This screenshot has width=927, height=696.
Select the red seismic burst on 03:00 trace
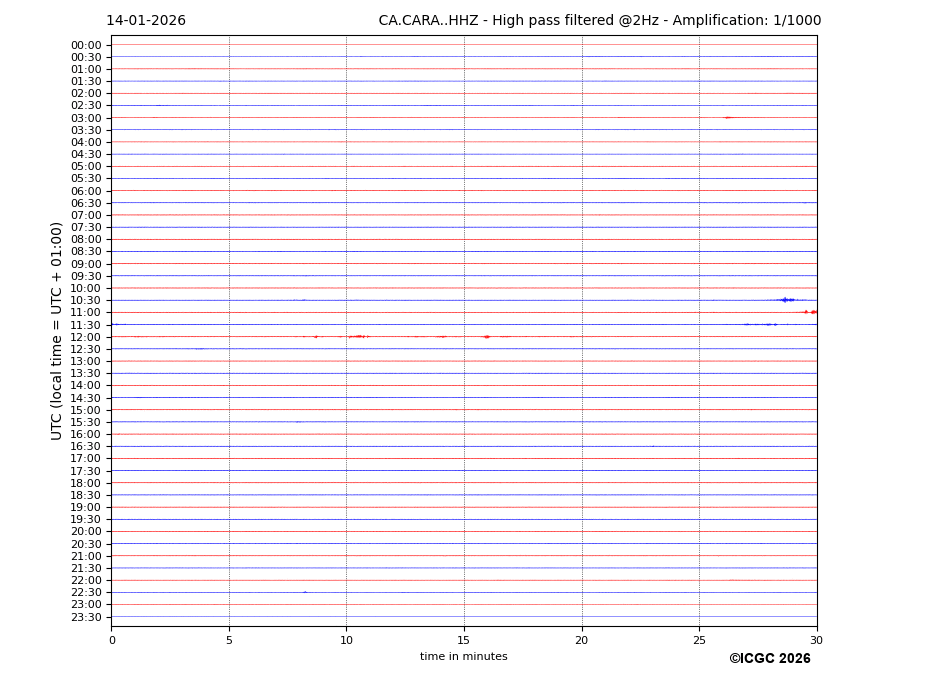tap(727, 118)
